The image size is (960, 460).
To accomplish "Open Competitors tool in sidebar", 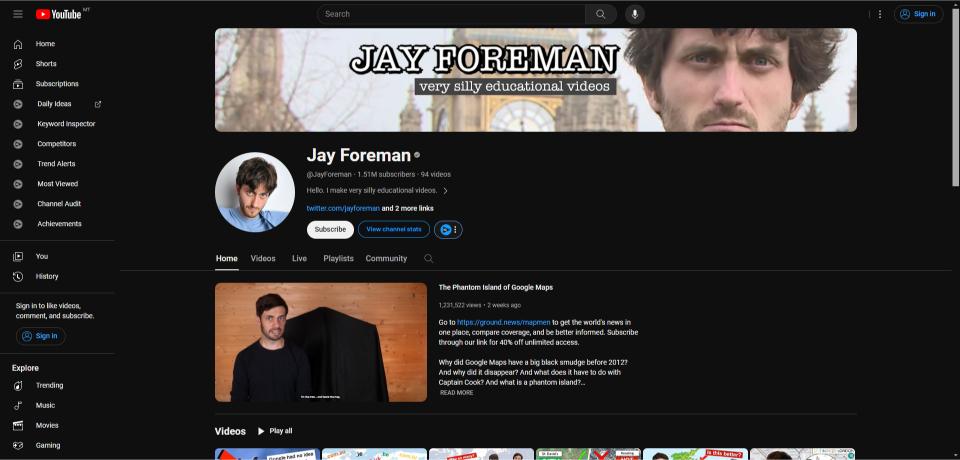I will click(57, 144).
